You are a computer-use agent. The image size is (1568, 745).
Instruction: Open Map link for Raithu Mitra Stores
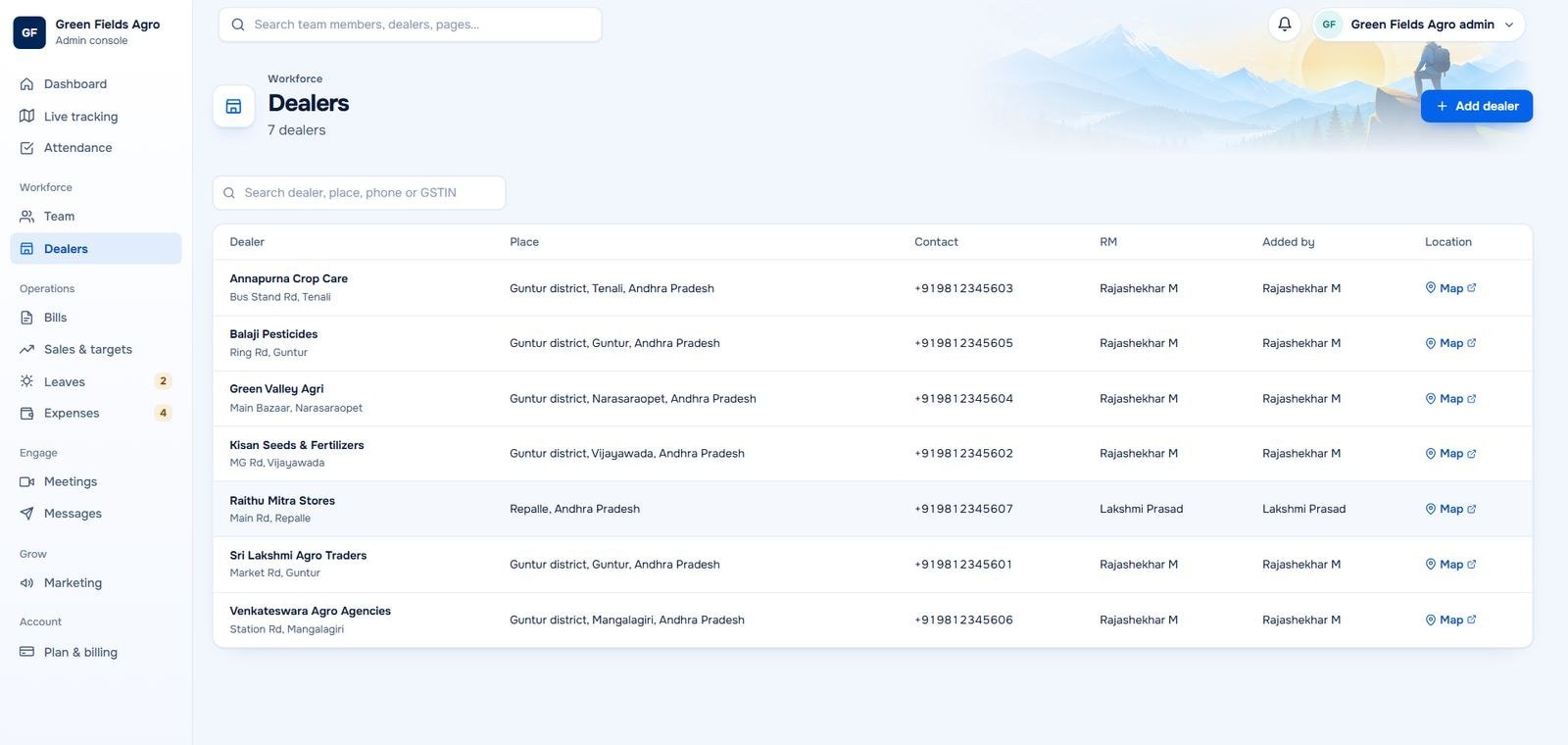point(1450,509)
